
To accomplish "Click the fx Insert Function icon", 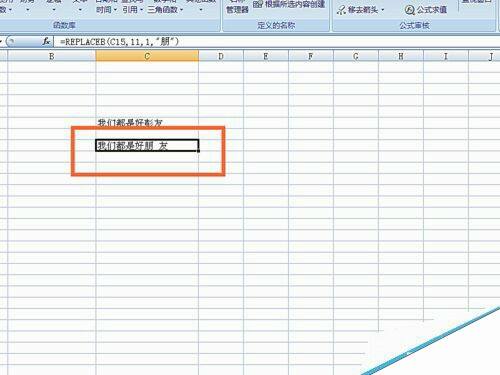I will (46, 41).
